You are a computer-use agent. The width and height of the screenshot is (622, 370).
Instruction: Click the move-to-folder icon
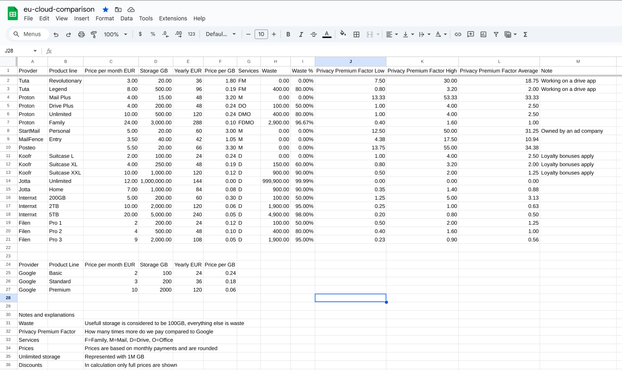click(118, 10)
